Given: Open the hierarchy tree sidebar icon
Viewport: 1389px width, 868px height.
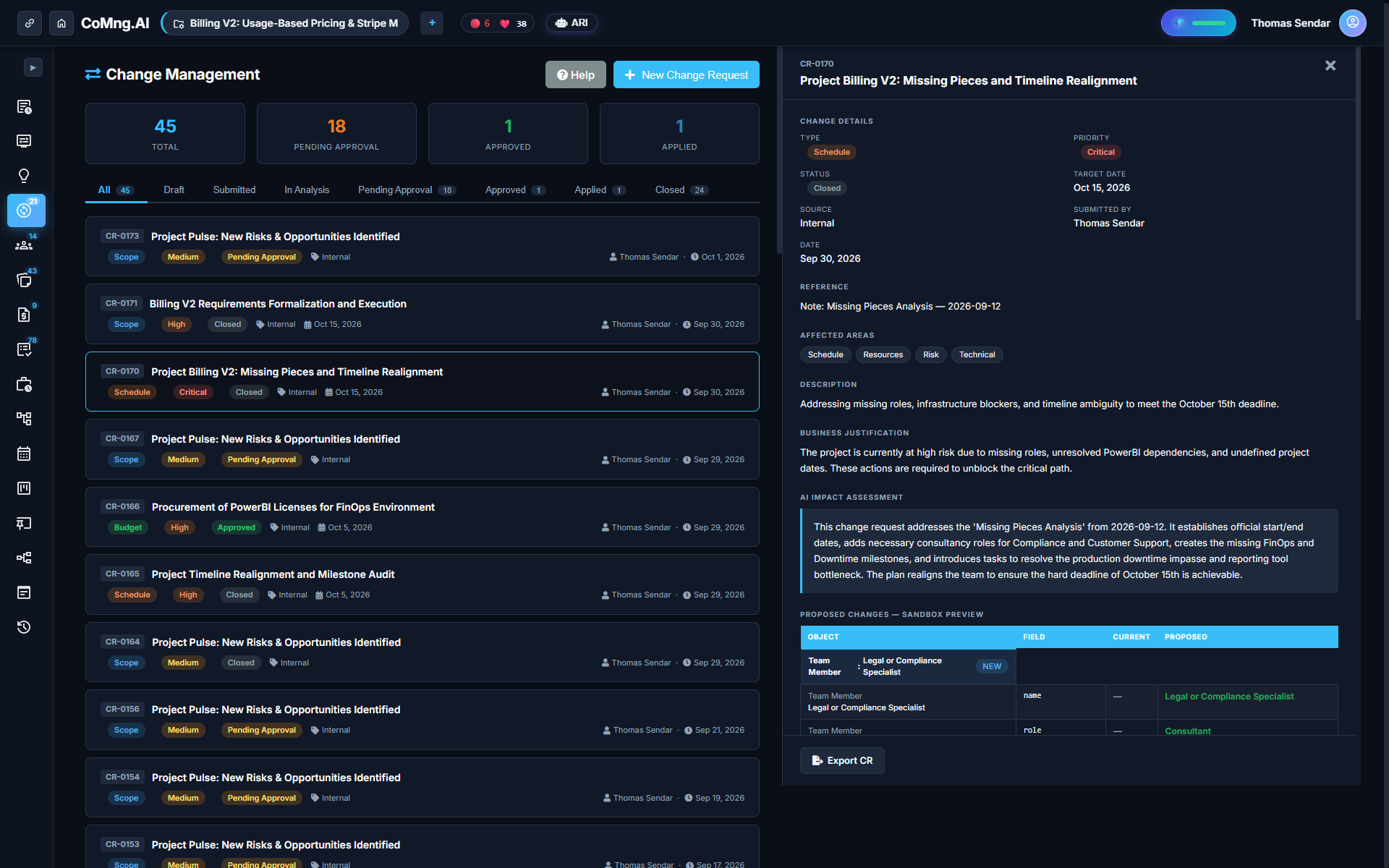Looking at the screenshot, I should pyautogui.click(x=24, y=419).
